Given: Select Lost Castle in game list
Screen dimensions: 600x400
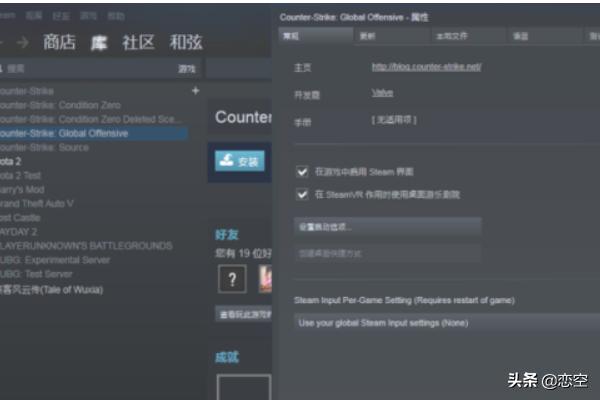Looking at the screenshot, I should [20, 218].
